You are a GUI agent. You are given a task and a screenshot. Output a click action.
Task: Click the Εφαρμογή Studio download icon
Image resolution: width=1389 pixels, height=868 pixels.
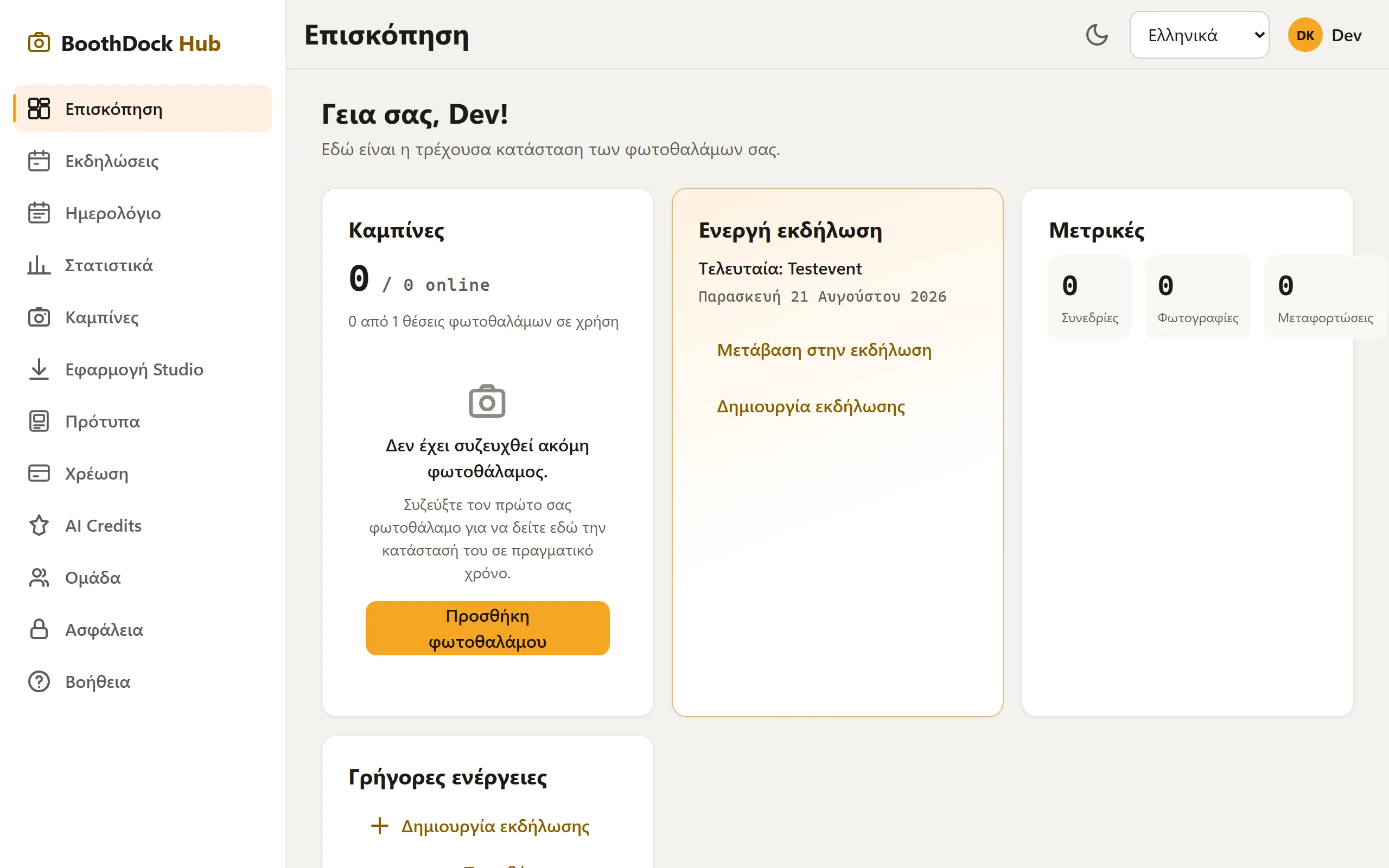39,369
